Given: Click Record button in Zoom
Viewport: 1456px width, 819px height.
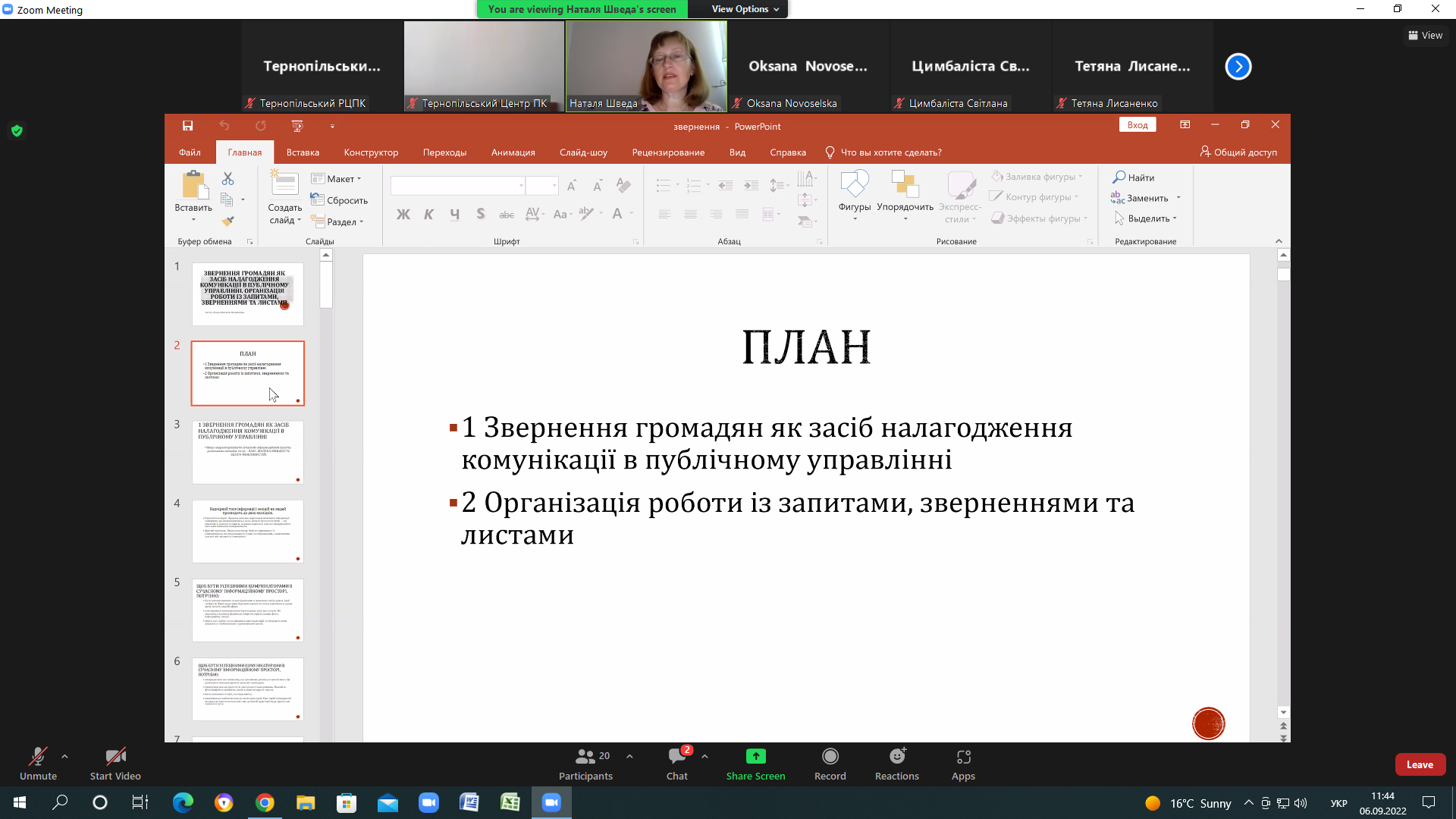Looking at the screenshot, I should 830,764.
